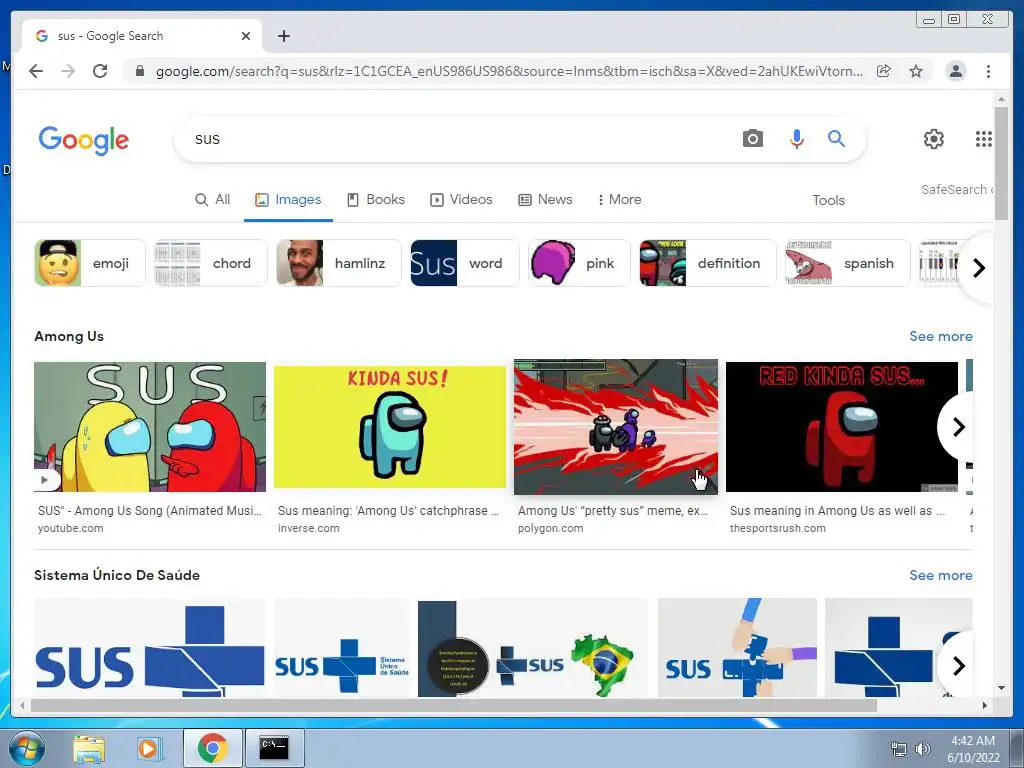Click the thesportsrush.com source text
Screen dimensions: 1024x768
pos(777,528)
